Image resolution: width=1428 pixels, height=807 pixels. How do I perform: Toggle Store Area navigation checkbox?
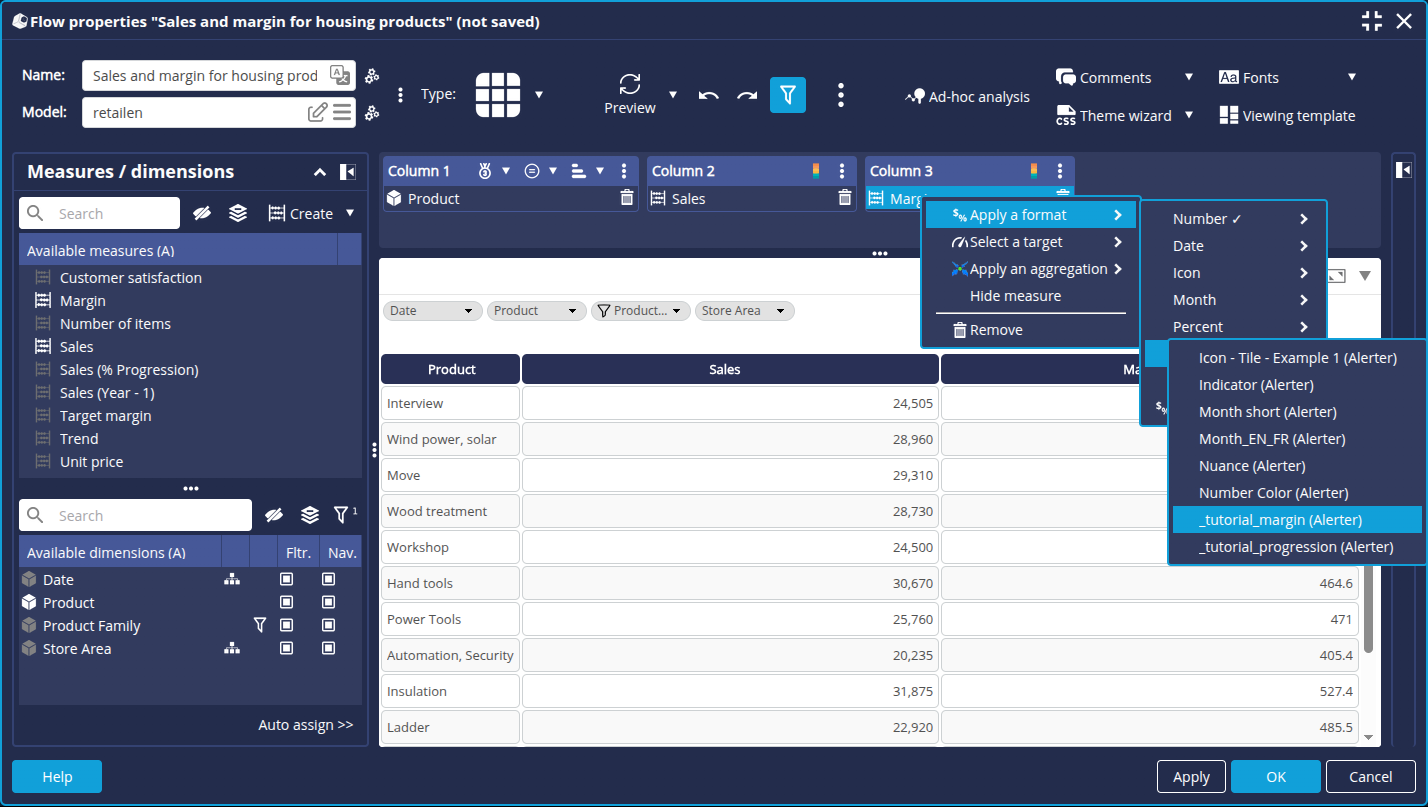pos(328,649)
